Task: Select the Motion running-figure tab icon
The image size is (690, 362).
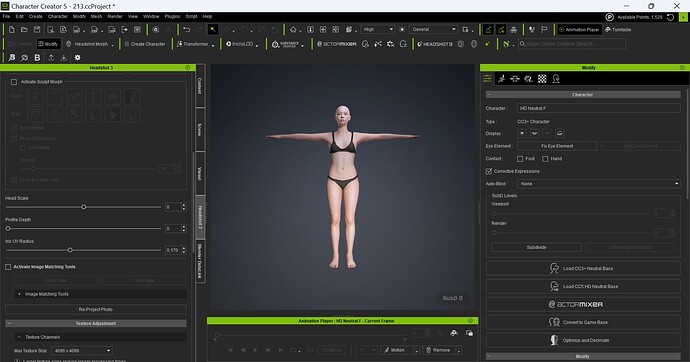Action: [x=501, y=79]
